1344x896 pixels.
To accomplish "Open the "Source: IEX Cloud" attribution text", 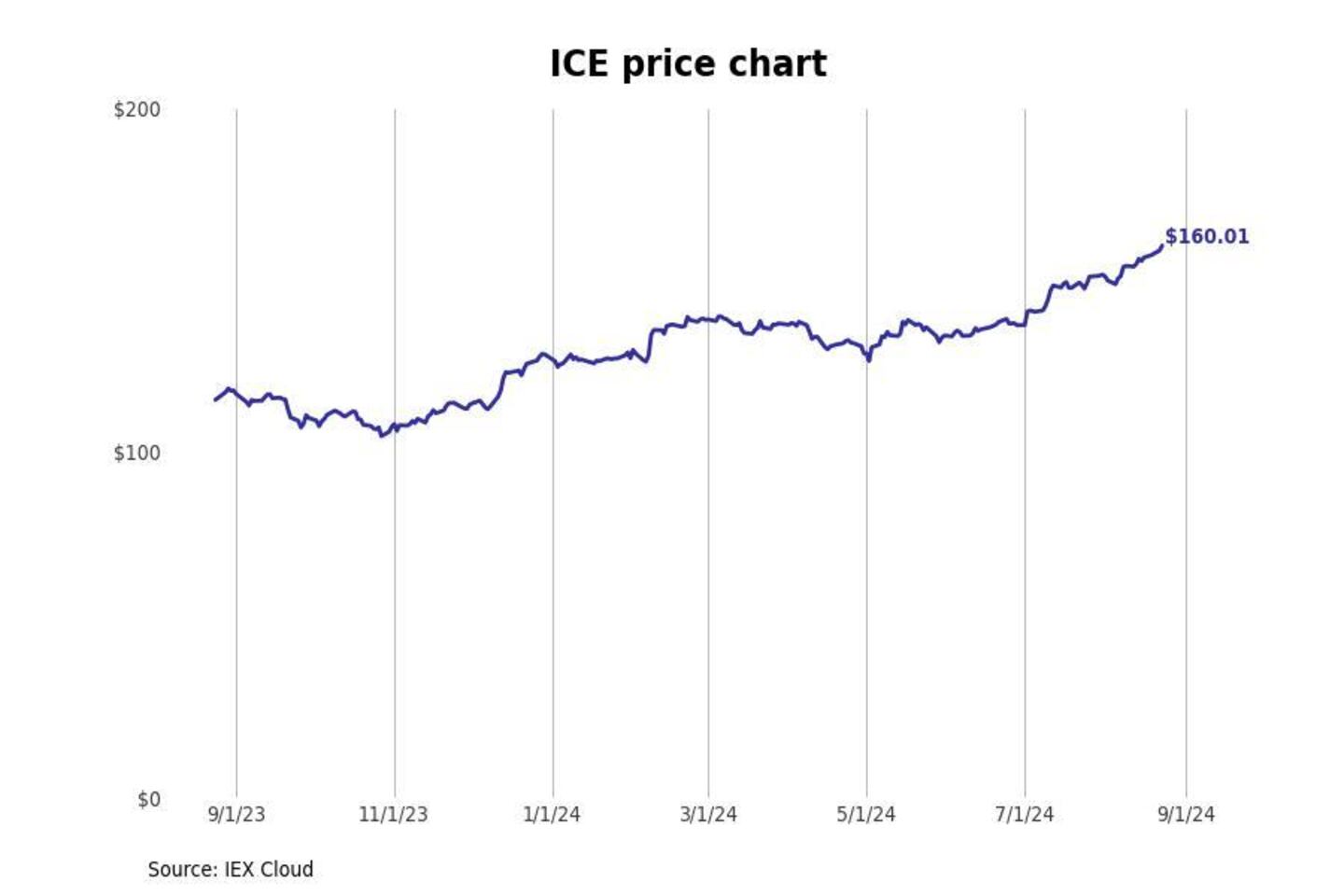I will (x=231, y=870).
